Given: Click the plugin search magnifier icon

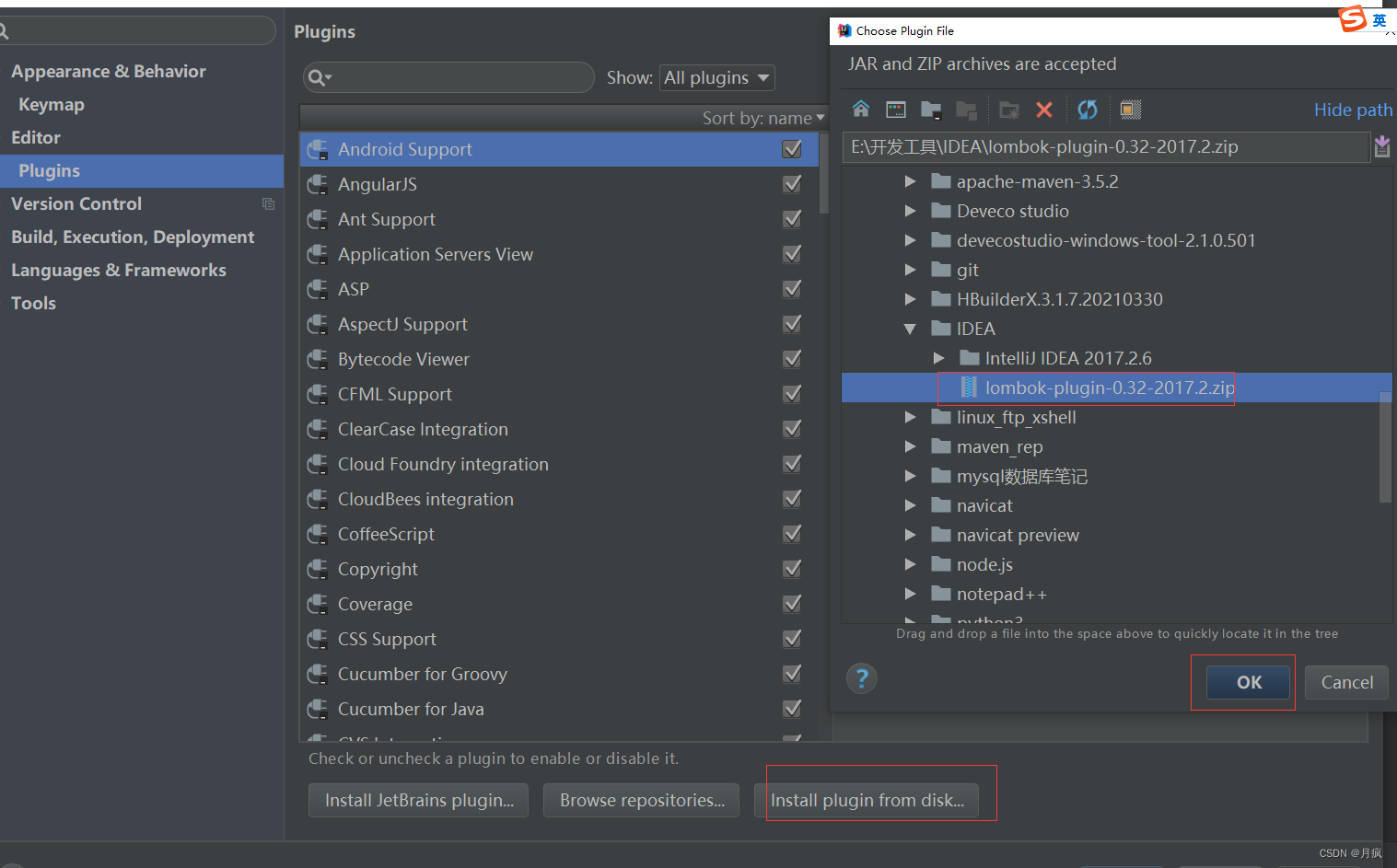Looking at the screenshot, I should pos(319,77).
